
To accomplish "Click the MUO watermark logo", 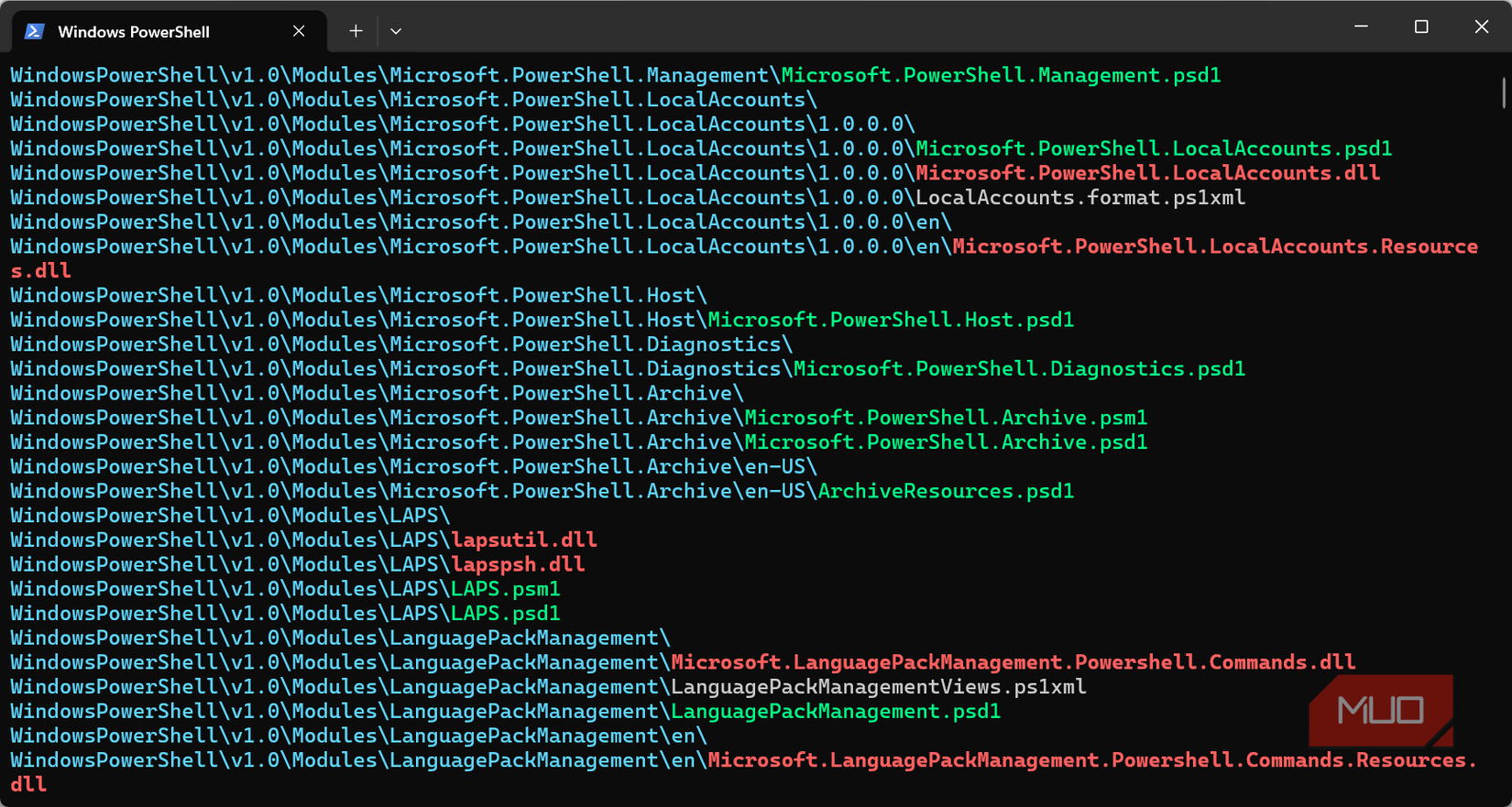I will click(x=1381, y=710).
